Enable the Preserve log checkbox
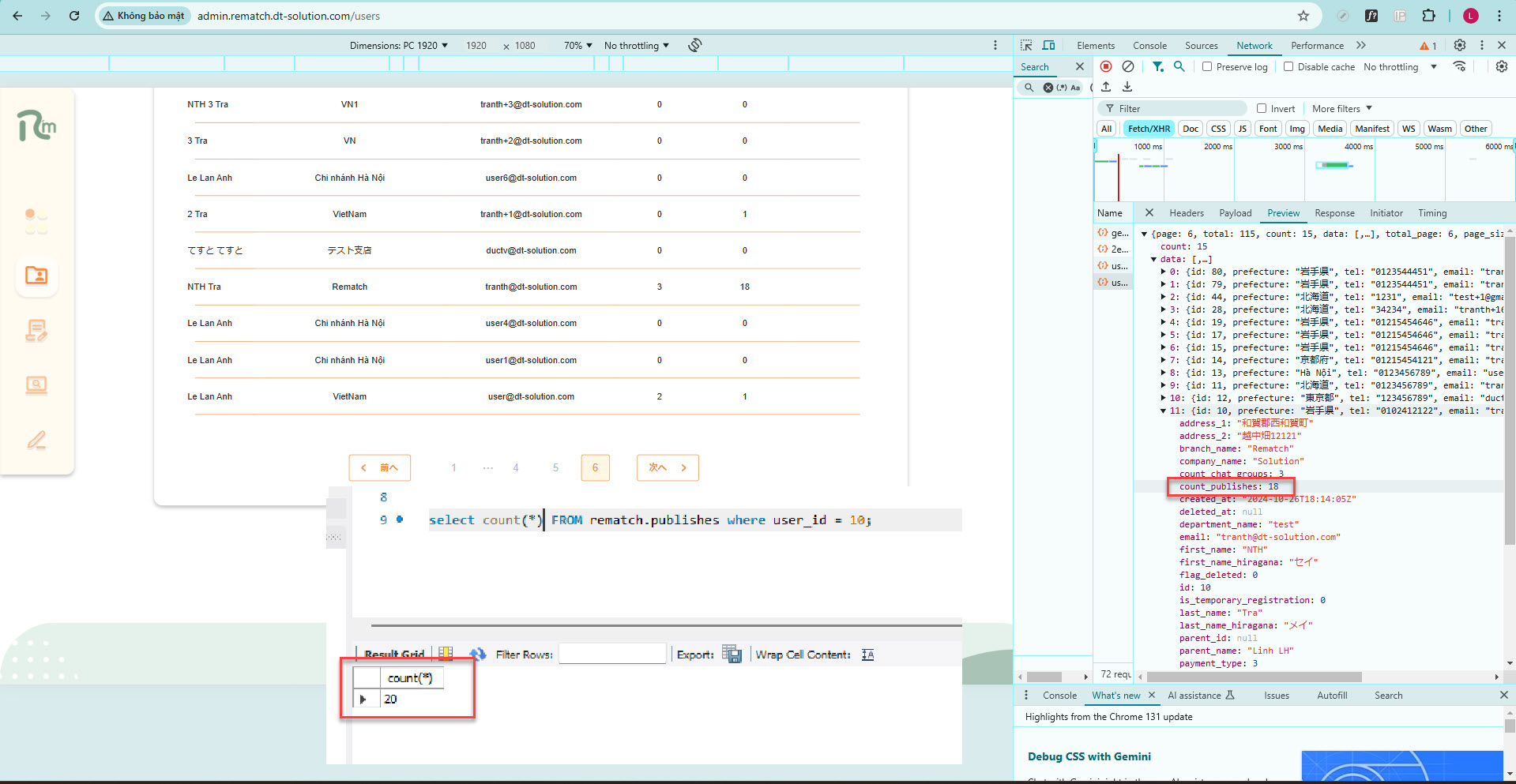Viewport: 1516px width, 784px height. (1207, 67)
